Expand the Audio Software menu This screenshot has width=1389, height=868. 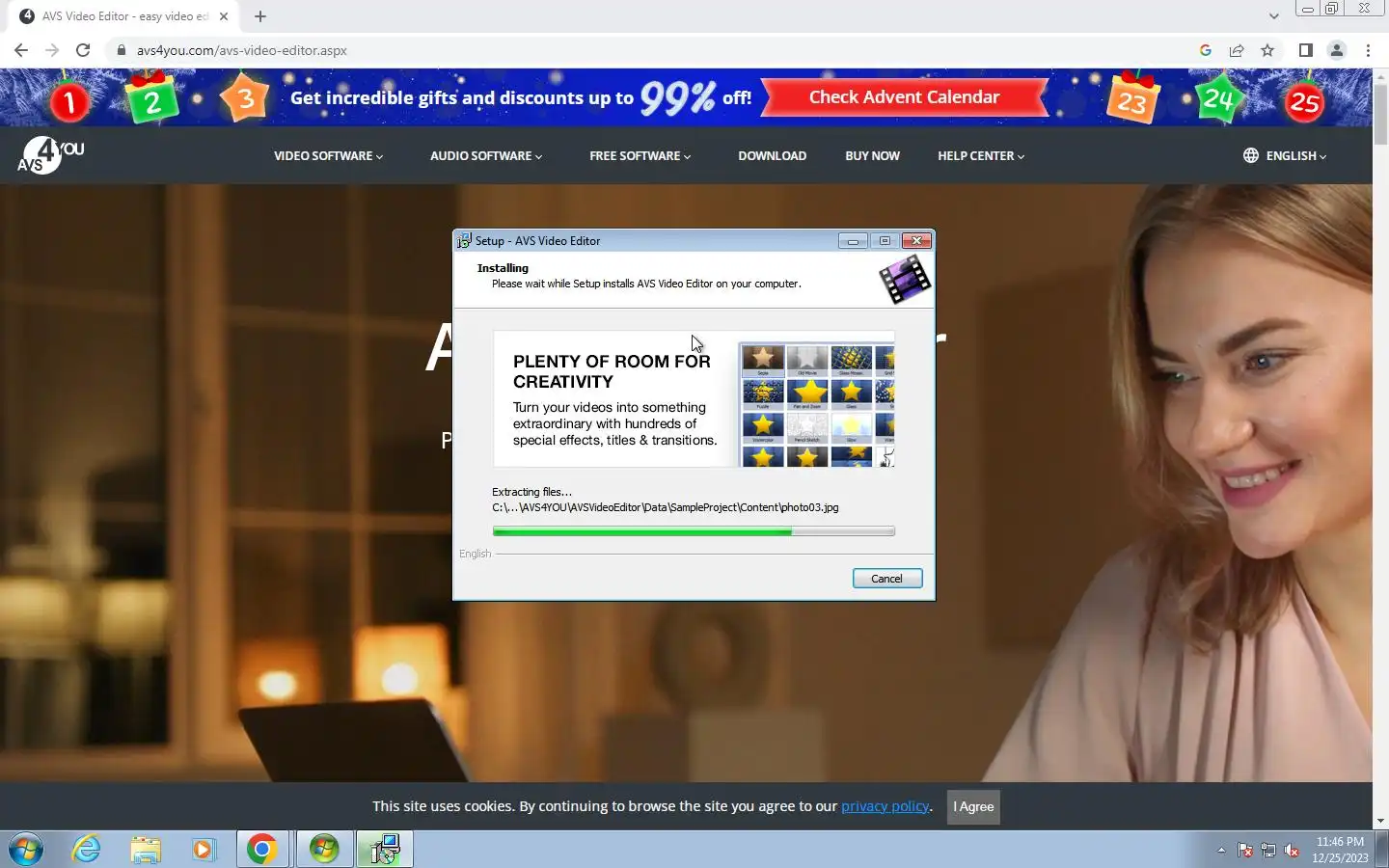486,155
